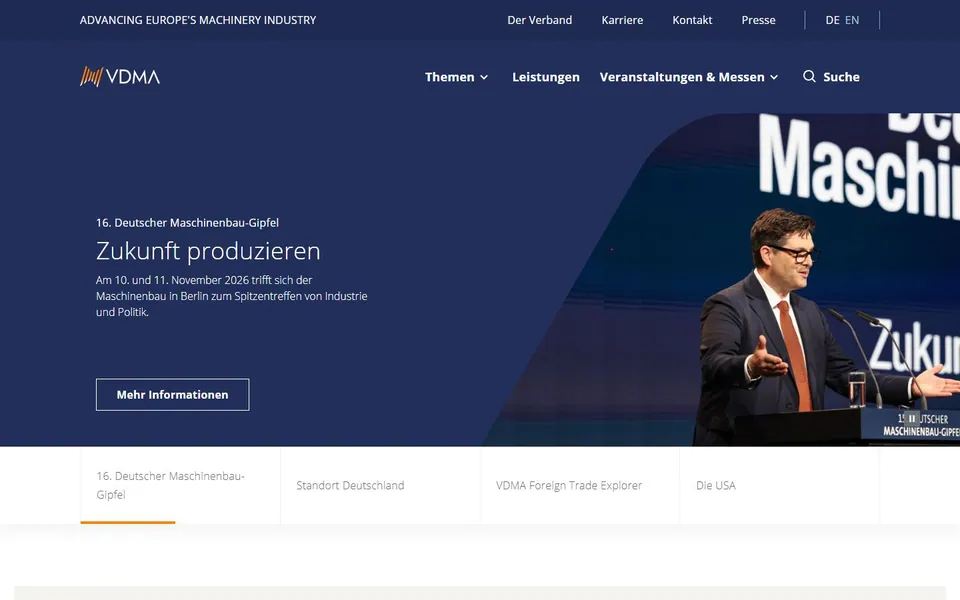Open the Karriere link
This screenshot has height=600, width=960.
pyautogui.click(x=622, y=20)
